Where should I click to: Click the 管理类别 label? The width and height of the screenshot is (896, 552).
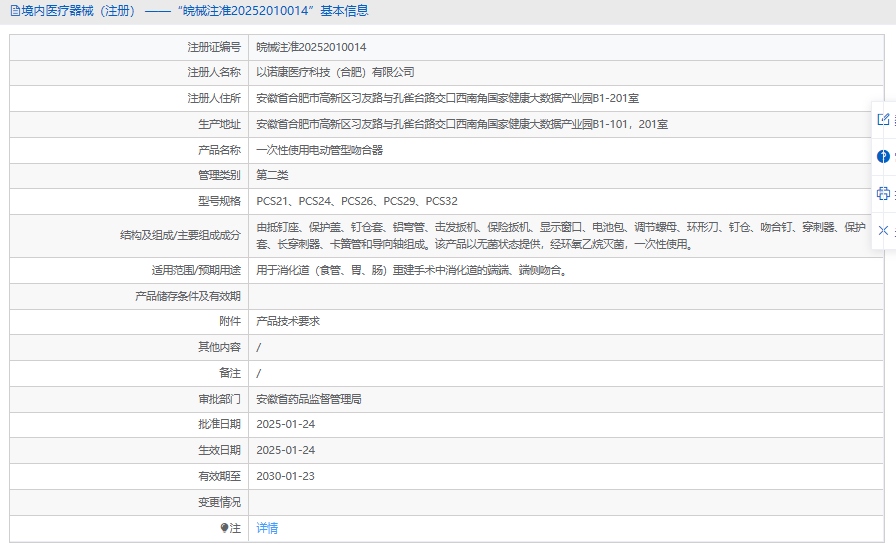click(219, 175)
